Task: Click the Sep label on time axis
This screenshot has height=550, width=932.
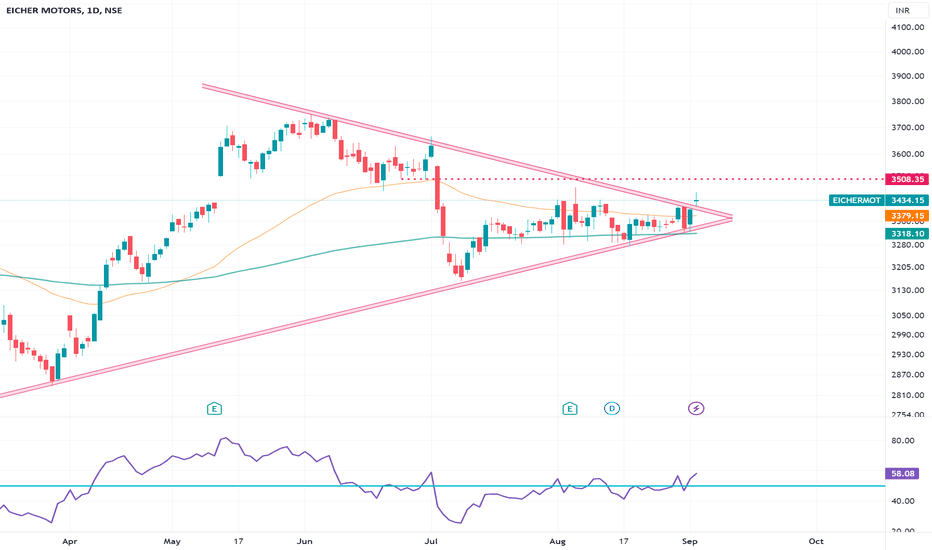Action: [x=689, y=541]
